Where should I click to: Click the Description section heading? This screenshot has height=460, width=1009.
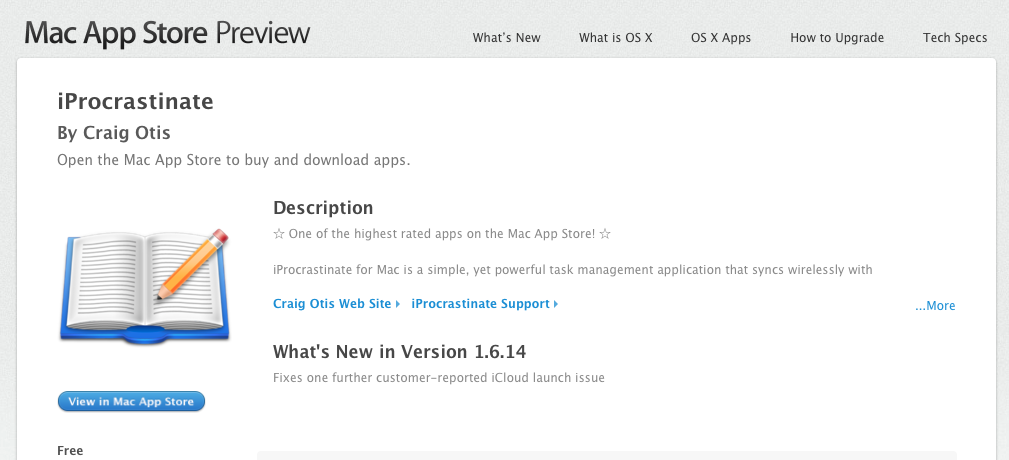tap(323, 208)
